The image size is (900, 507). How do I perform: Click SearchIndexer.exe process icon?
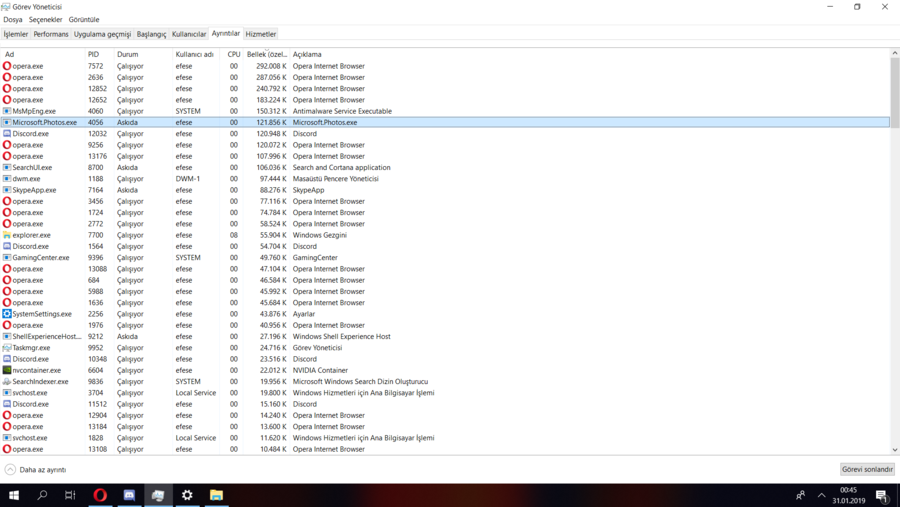click(x=7, y=381)
